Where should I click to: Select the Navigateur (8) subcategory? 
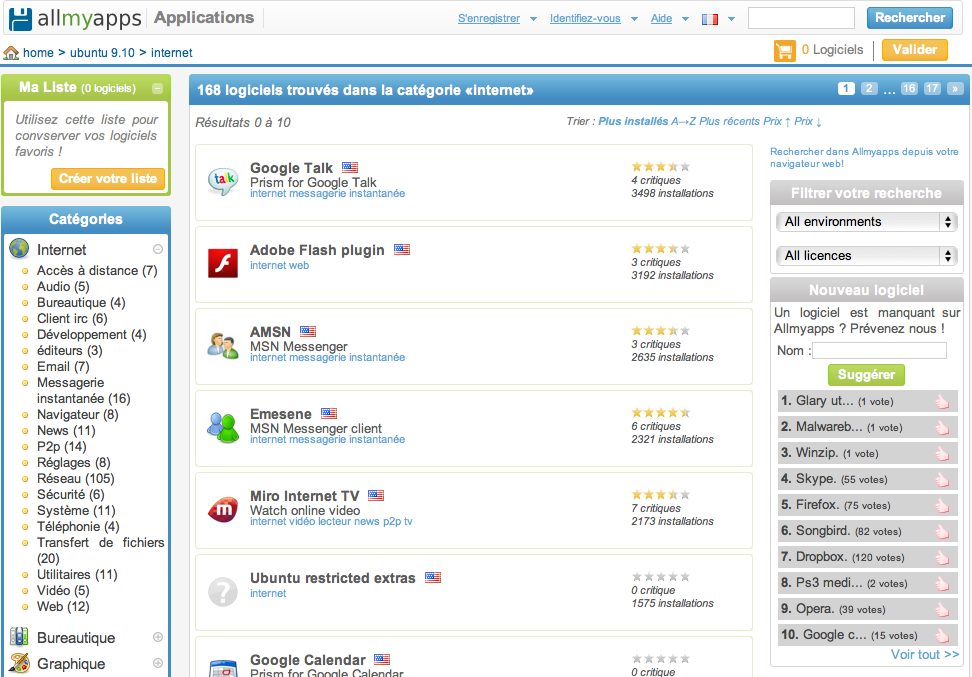pyautogui.click(x=77, y=414)
